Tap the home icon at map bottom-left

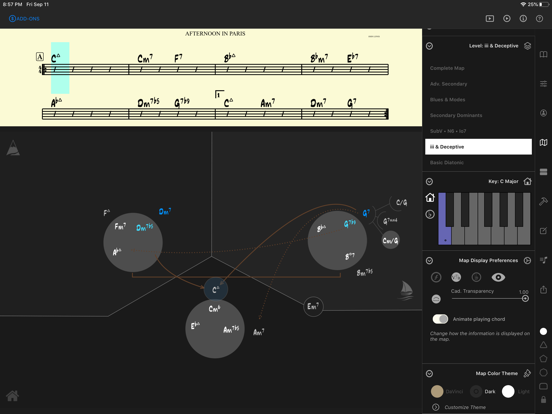12,396
